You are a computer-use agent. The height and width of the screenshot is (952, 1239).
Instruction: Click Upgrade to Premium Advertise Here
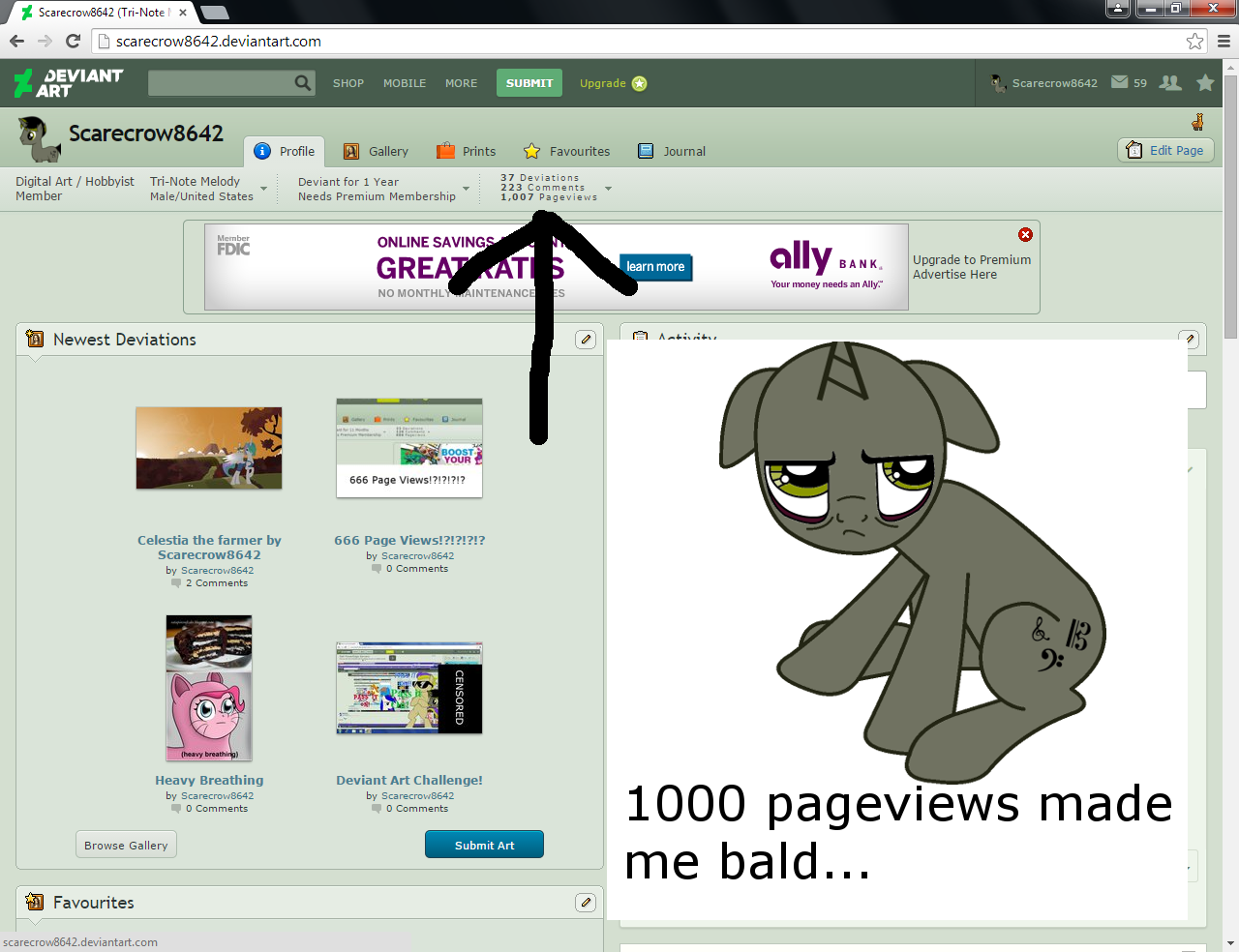point(972,267)
